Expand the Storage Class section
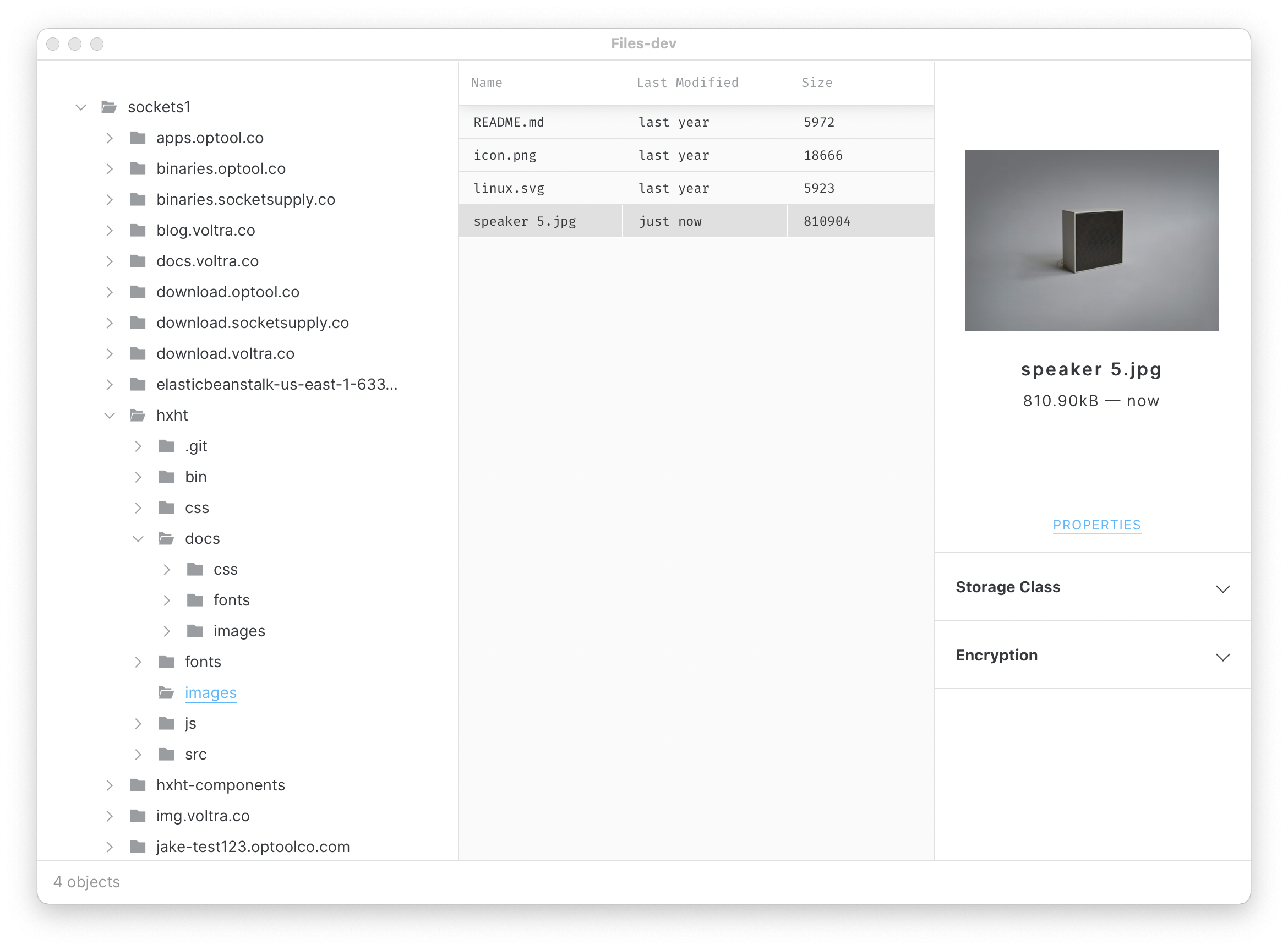 [1222, 589]
